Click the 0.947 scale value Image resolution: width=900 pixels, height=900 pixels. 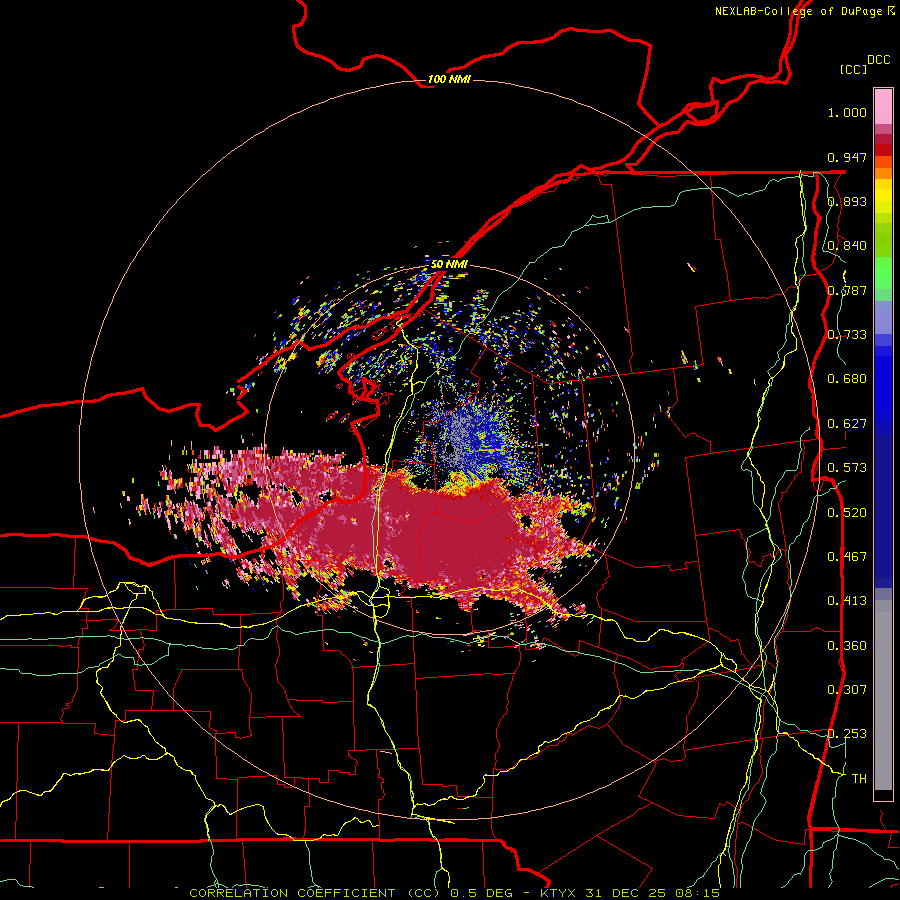(847, 157)
